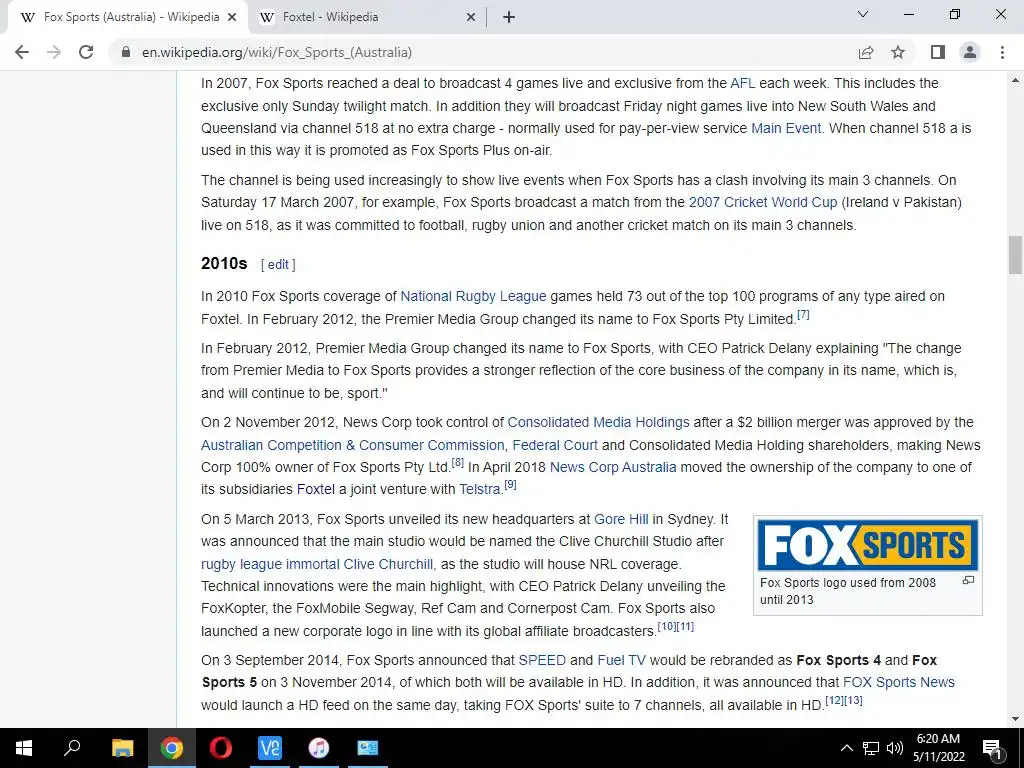
Task: Open News Corp Australia link
Action: (x=613, y=468)
